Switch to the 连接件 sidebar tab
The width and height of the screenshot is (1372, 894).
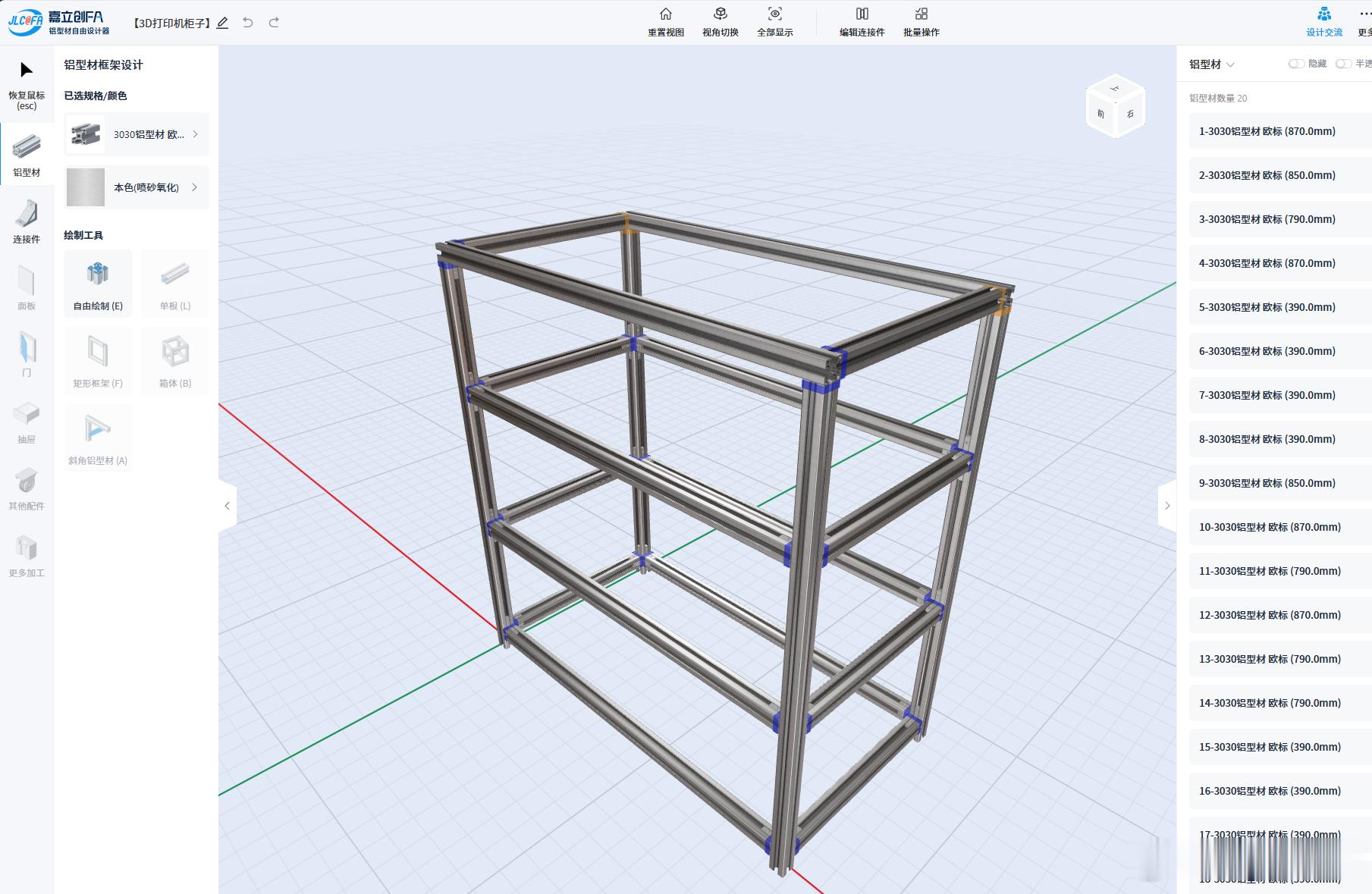point(27,221)
